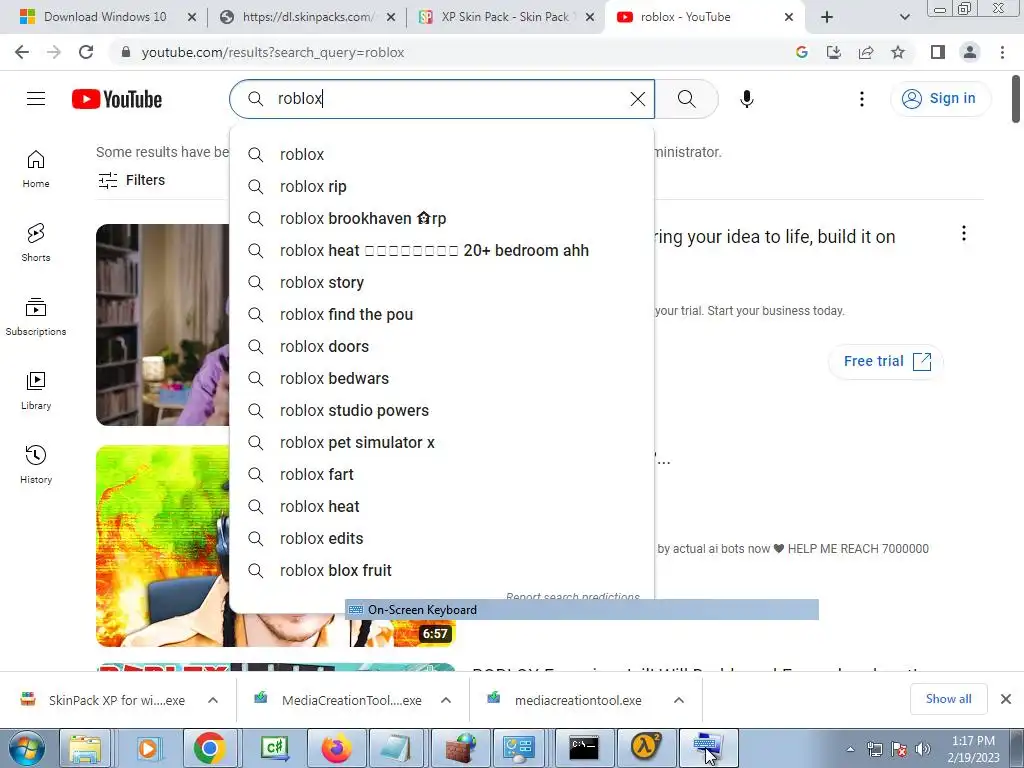This screenshot has width=1024, height=768.
Task: Clear the search box with the X
Action: 637,99
